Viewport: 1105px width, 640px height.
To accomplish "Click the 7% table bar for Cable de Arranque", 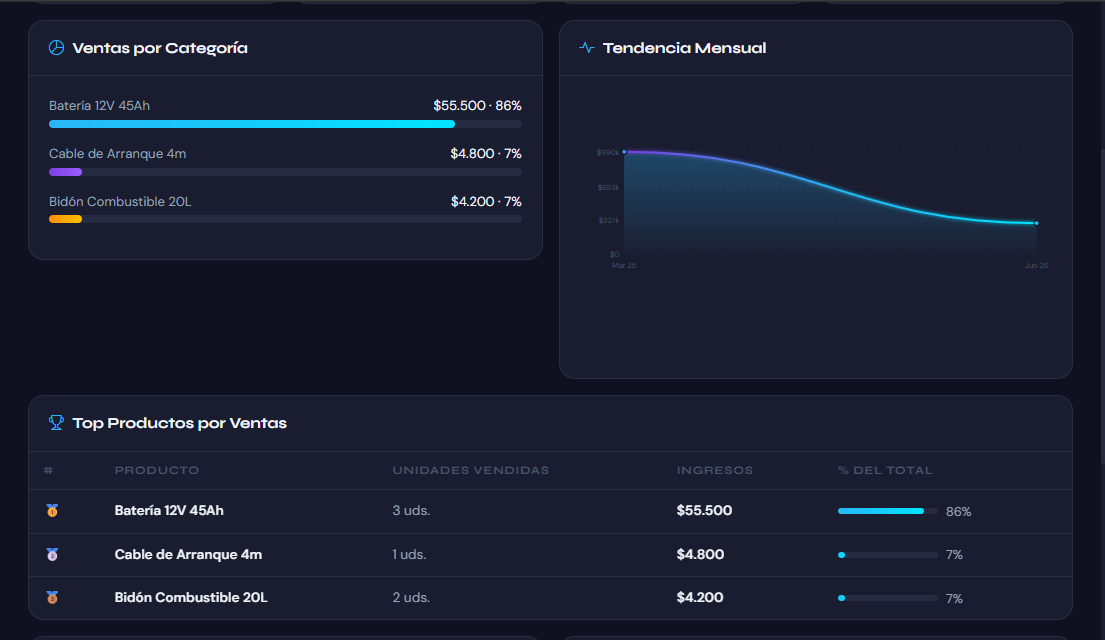I will (887, 555).
